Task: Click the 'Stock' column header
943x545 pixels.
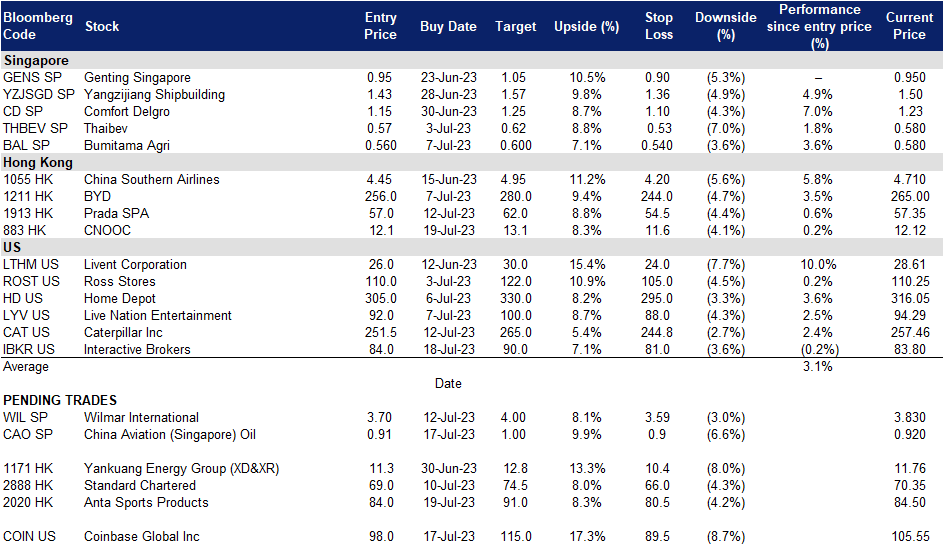Action: click(102, 26)
